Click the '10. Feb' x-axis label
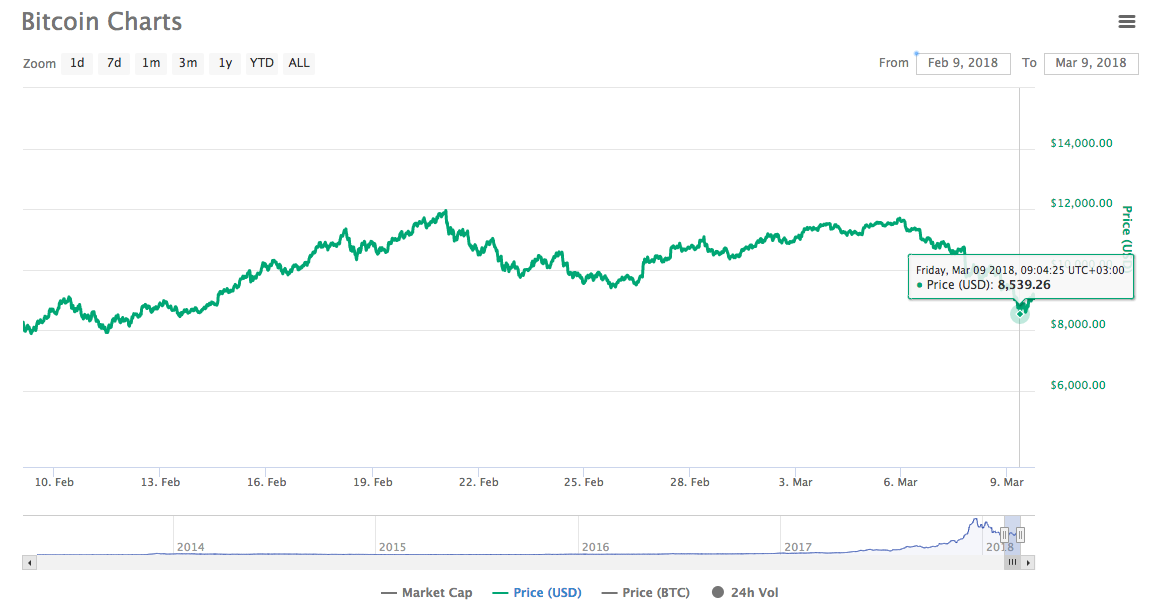The height and width of the screenshot is (606, 1166). tap(54, 482)
